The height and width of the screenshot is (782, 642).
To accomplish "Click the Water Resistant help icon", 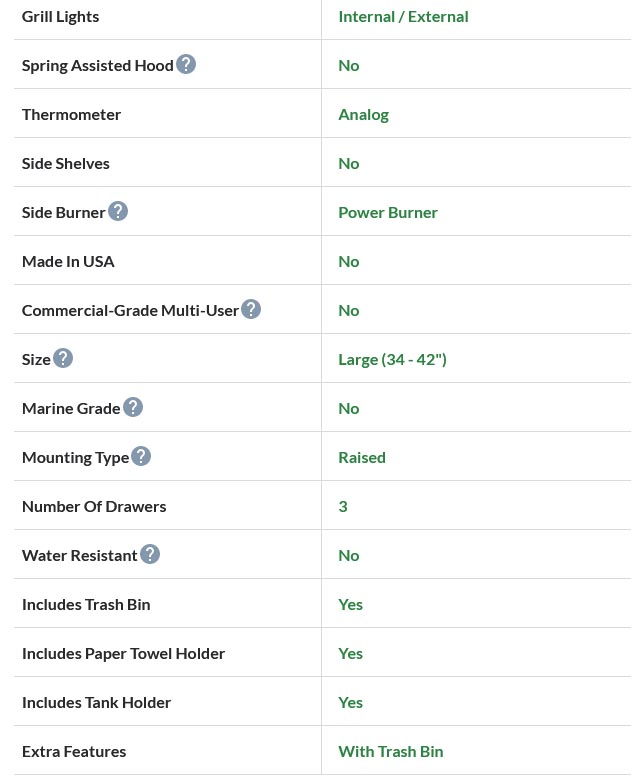I will (150, 554).
